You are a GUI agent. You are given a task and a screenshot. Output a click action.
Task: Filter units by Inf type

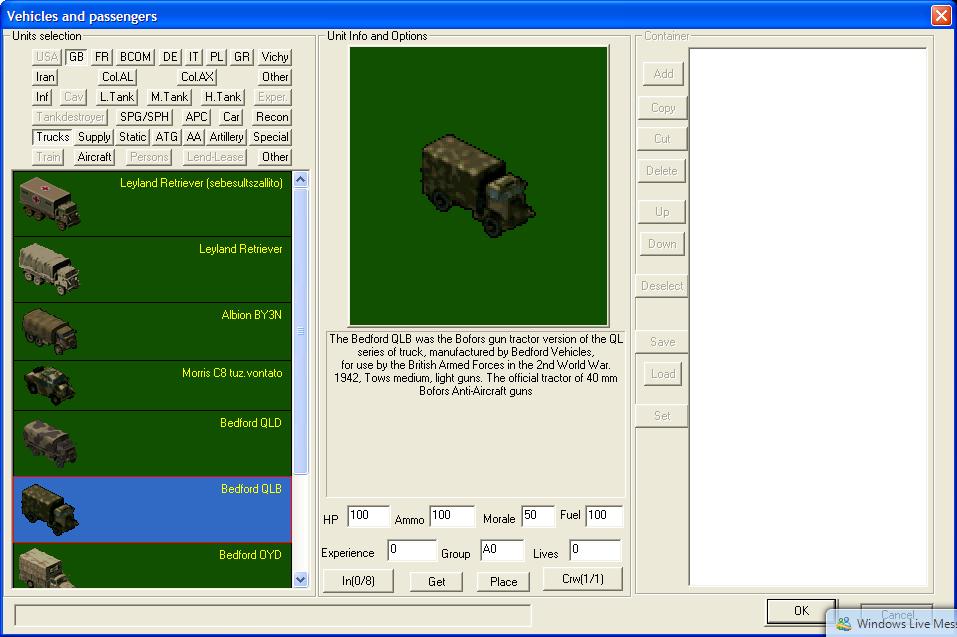click(42, 97)
